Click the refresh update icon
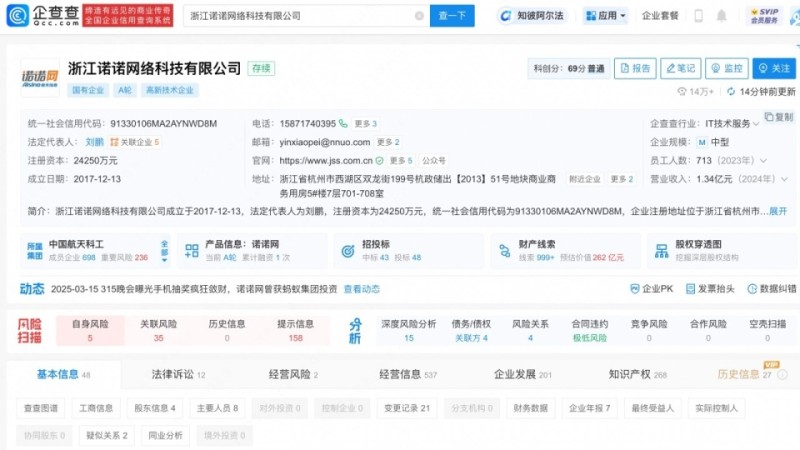 point(731,91)
